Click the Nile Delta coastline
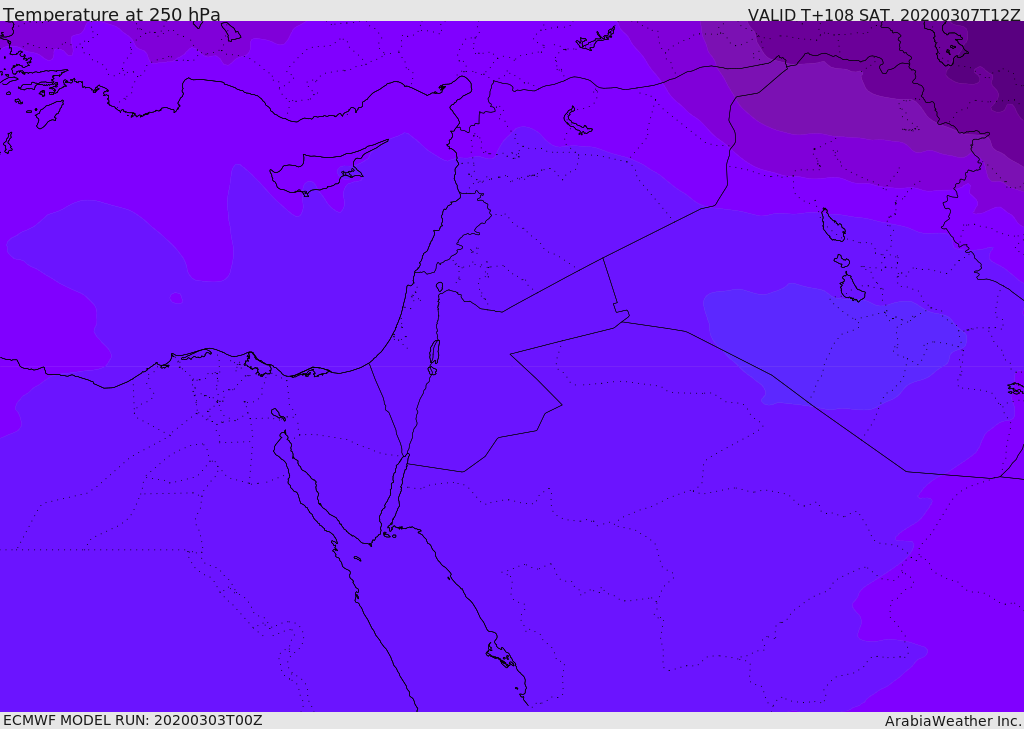 (x=215, y=353)
